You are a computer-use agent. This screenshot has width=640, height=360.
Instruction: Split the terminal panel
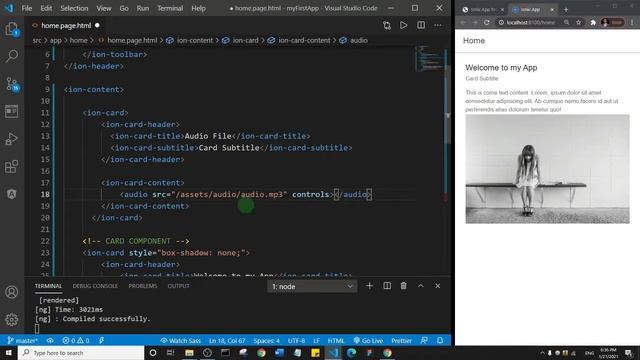(387, 286)
